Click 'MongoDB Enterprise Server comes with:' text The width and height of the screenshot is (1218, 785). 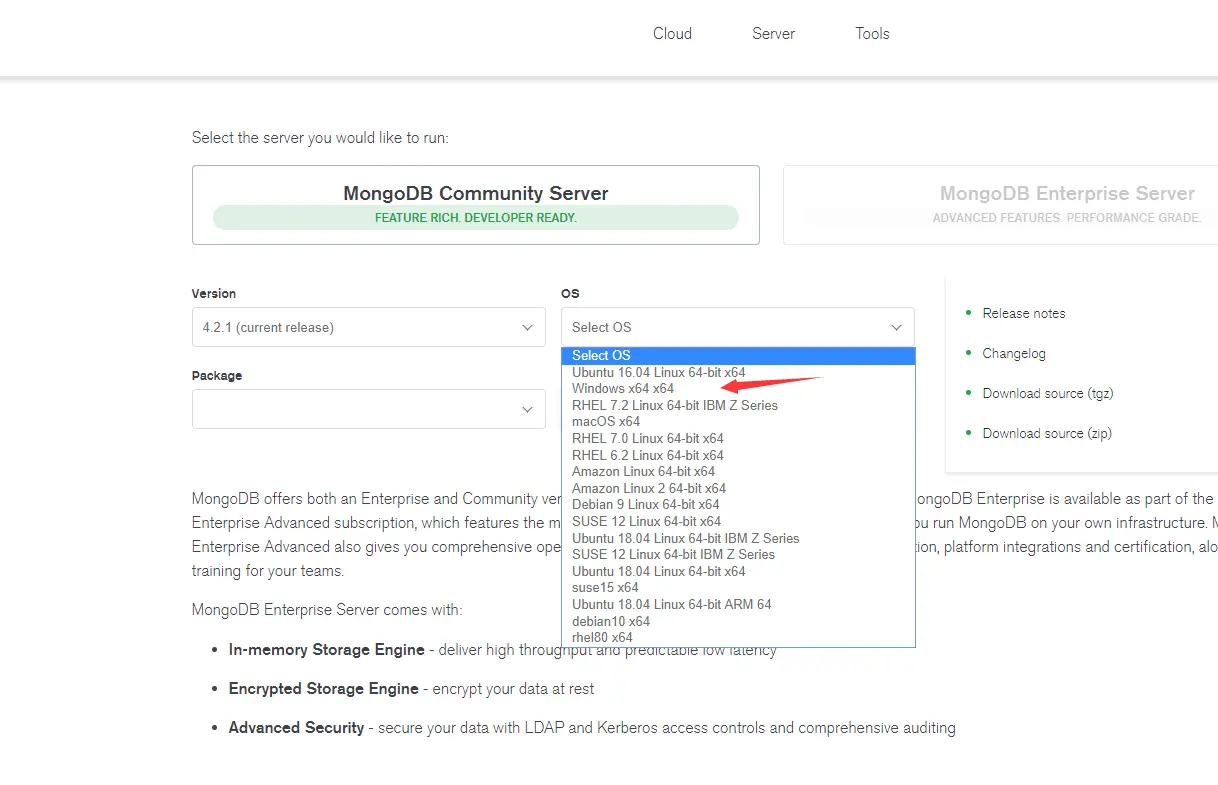(x=327, y=609)
